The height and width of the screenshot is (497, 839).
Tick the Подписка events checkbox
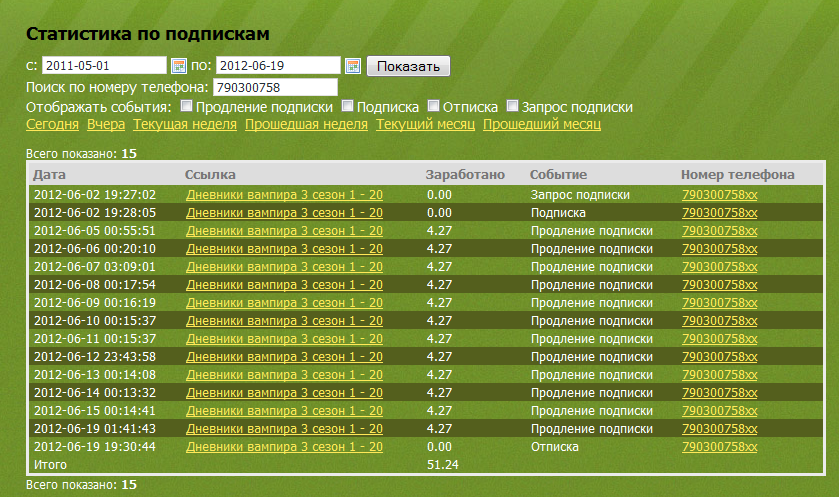[x=347, y=106]
